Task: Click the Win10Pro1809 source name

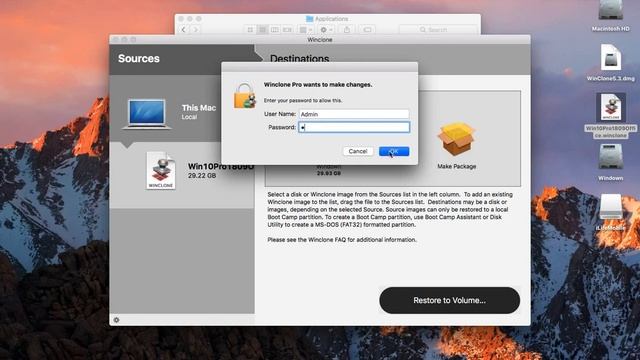Action: (x=221, y=167)
